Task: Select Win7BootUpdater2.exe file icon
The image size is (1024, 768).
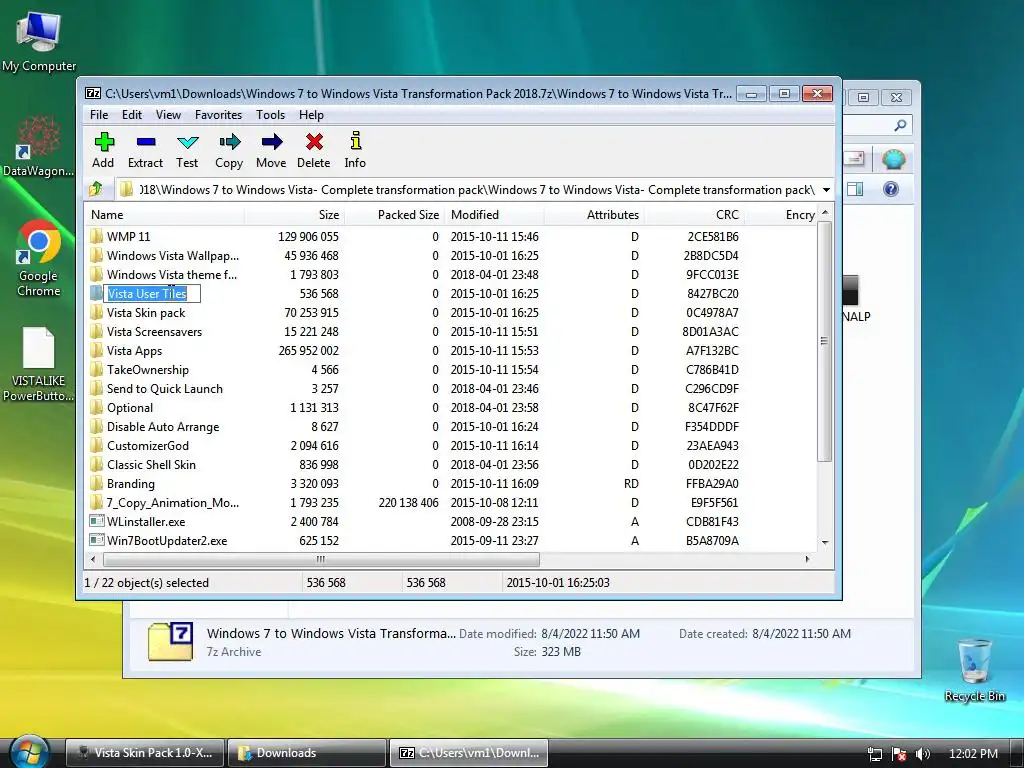Action: pyautogui.click(x=97, y=540)
